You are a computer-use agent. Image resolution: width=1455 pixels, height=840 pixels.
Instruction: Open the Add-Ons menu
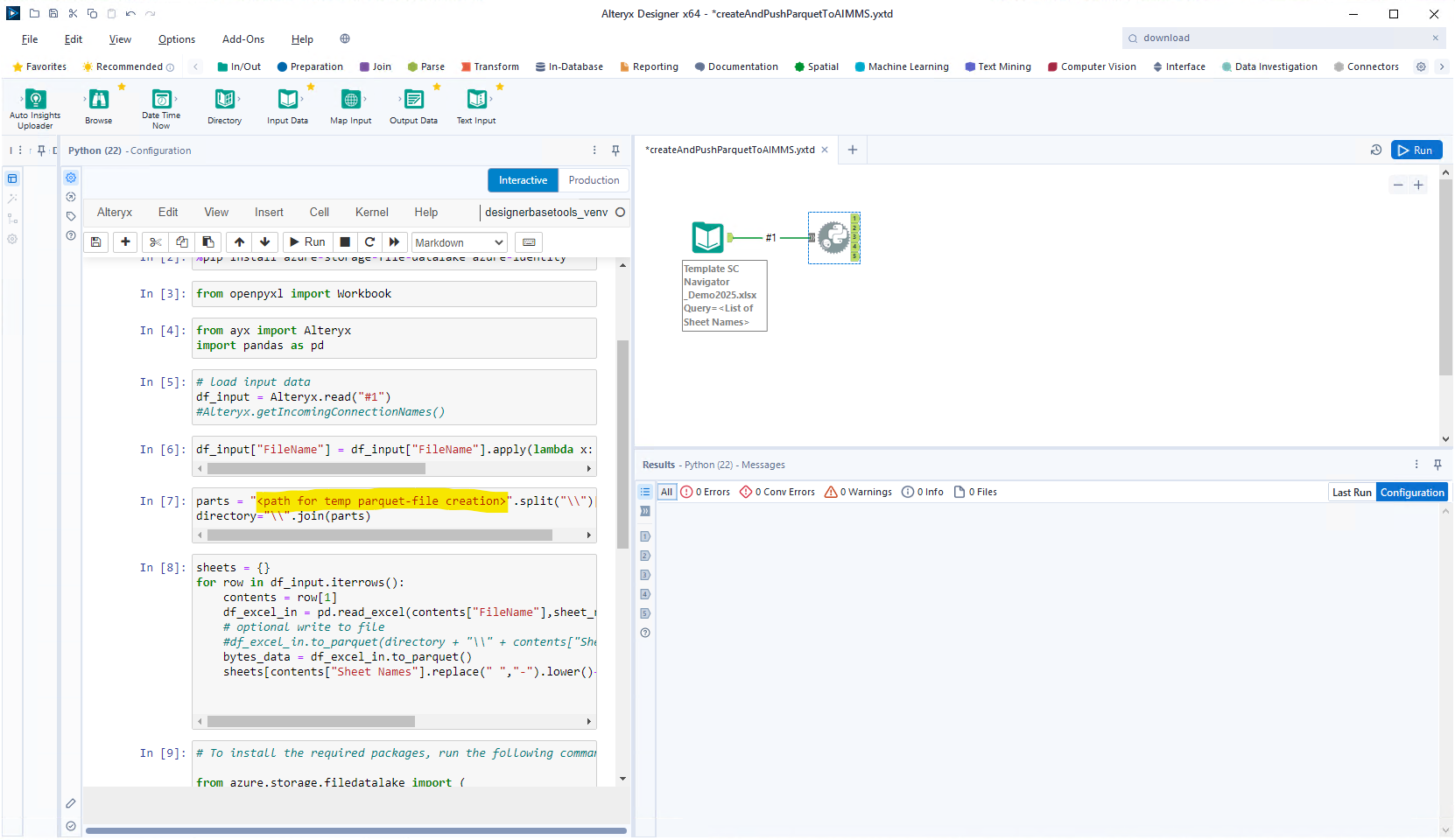click(x=243, y=39)
